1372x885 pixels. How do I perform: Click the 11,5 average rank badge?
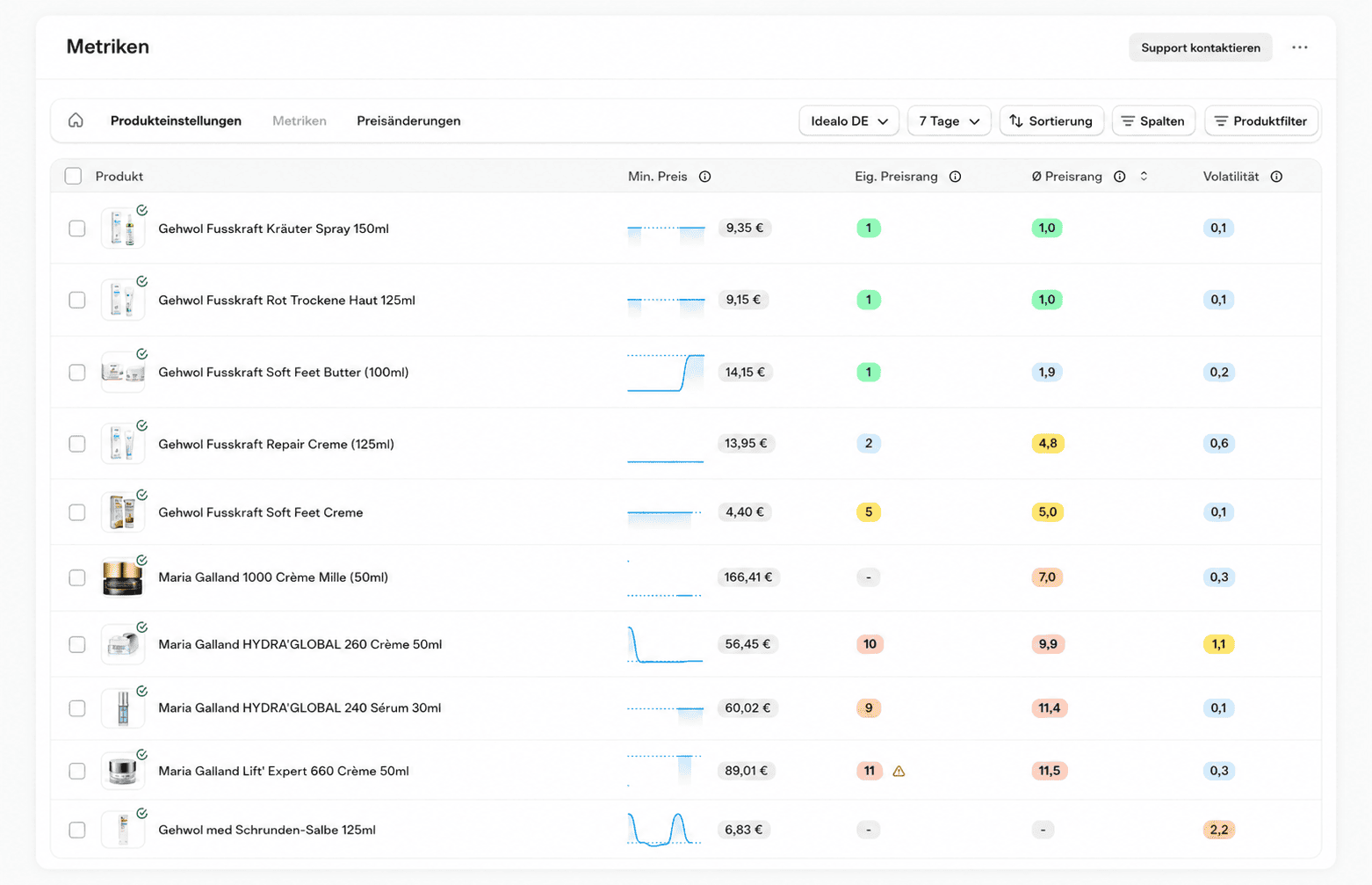pos(1050,772)
